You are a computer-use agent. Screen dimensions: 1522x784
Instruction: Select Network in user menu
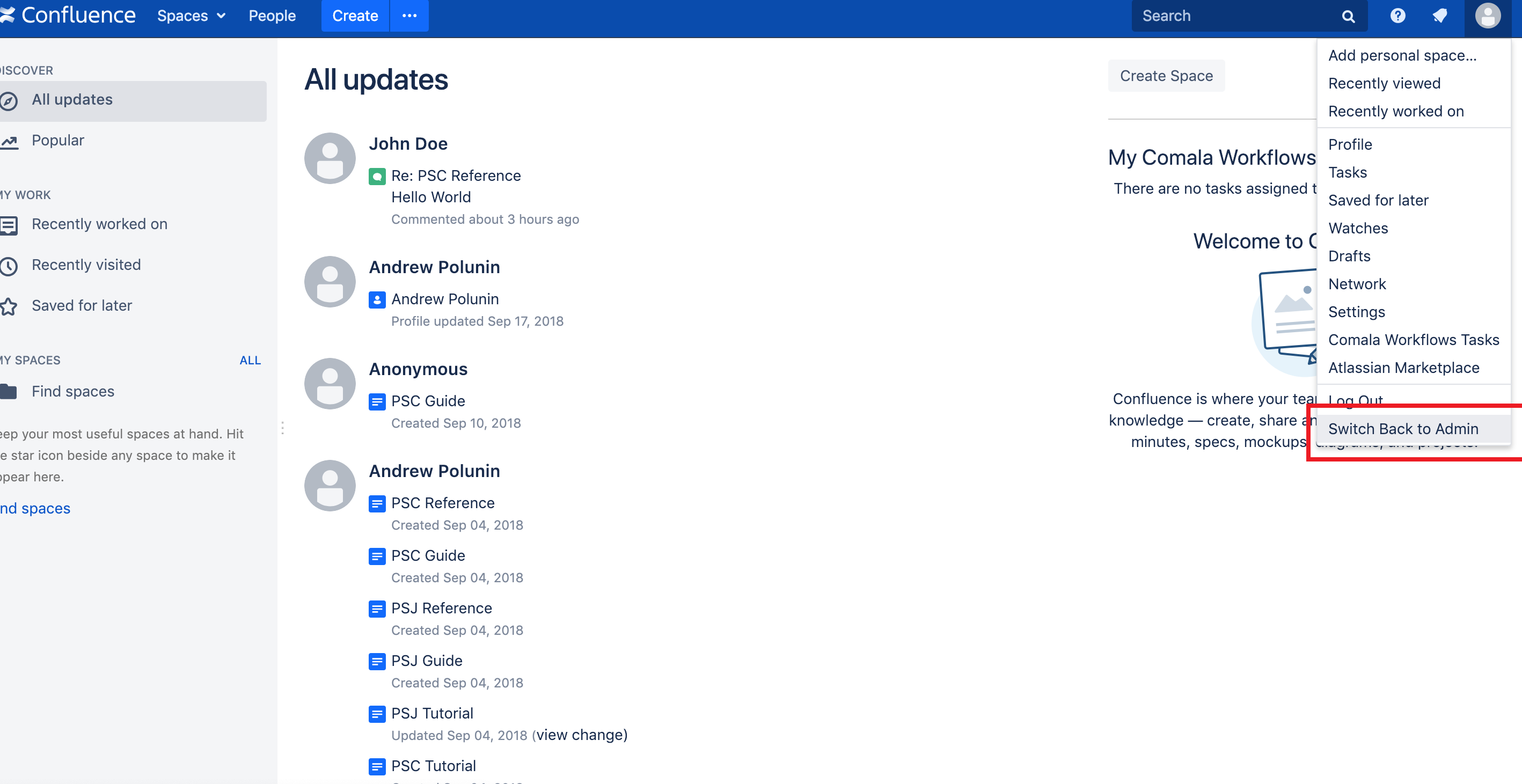[x=1357, y=283]
